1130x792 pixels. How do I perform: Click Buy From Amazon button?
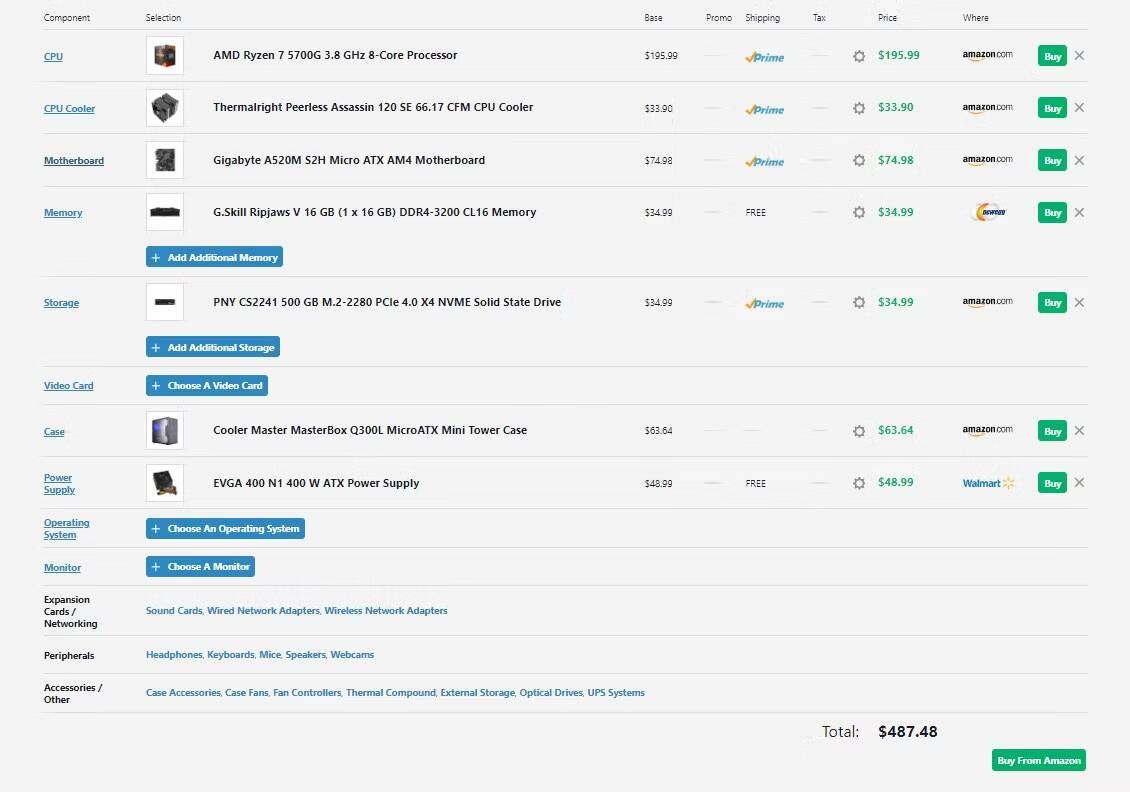(1039, 761)
